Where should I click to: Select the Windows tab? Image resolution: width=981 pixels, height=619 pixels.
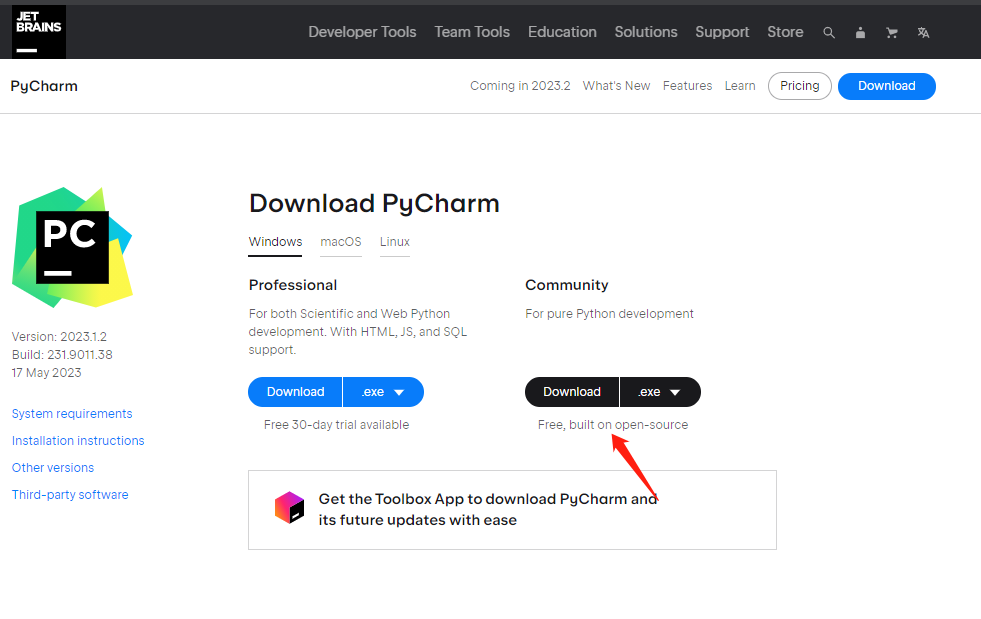click(275, 242)
